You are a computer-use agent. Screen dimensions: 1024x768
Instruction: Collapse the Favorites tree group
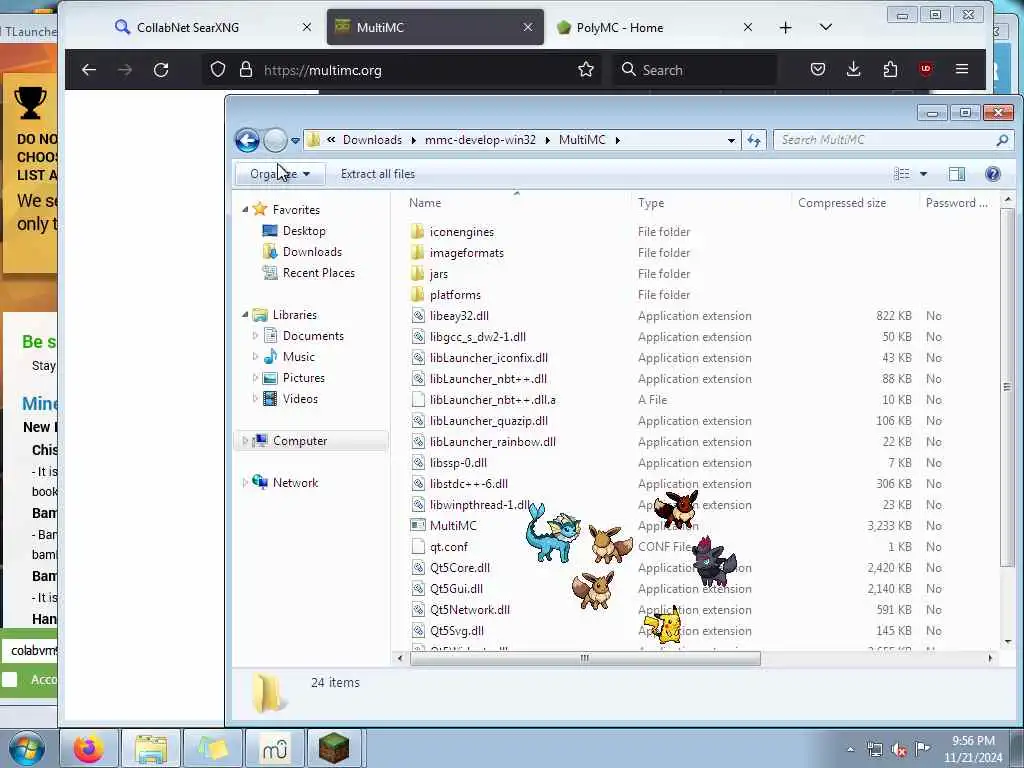pos(245,210)
